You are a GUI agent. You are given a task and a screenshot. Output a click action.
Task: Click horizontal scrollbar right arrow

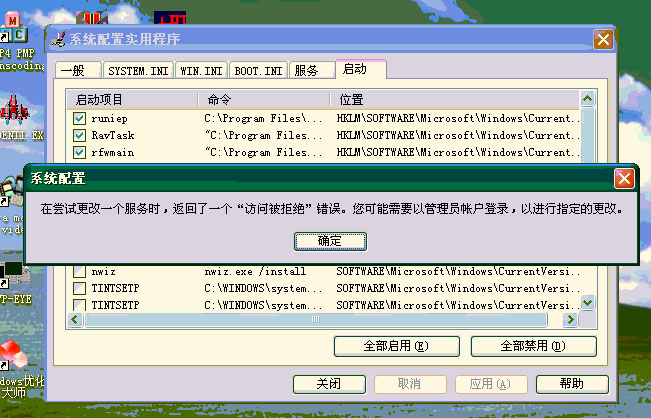click(570, 319)
